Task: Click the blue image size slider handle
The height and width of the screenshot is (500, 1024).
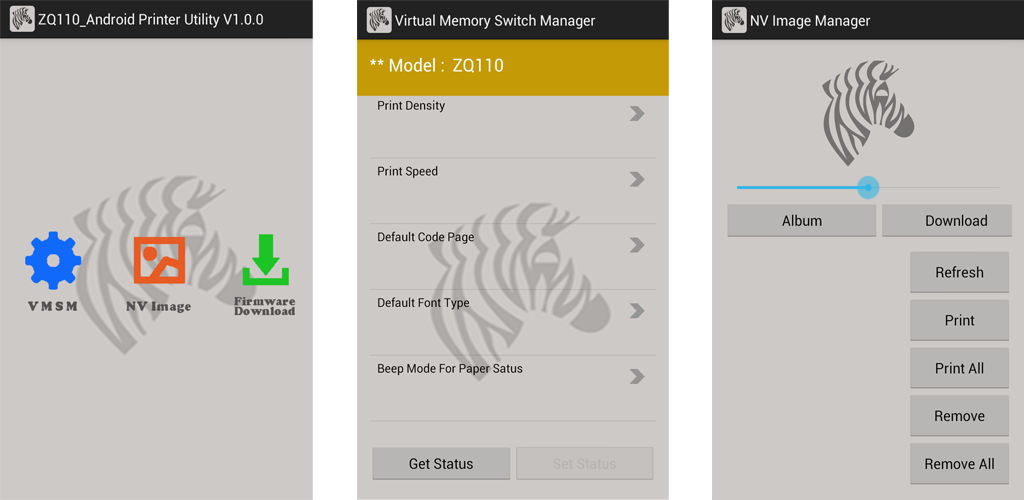Action: (x=868, y=187)
